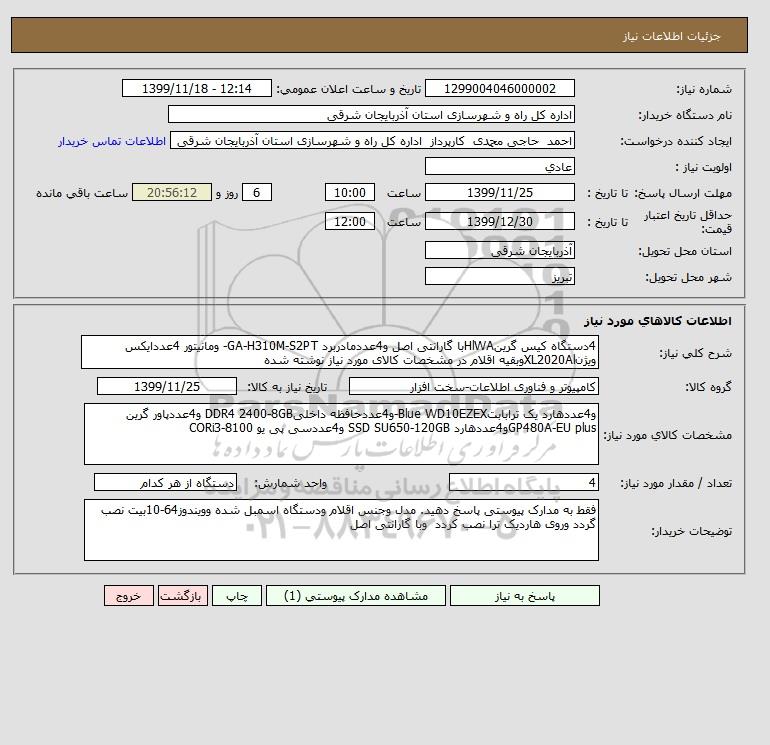Image resolution: width=770 pixels, height=745 pixels.
Task: Click the نام دستگاه خریدار label
Action: (685, 115)
